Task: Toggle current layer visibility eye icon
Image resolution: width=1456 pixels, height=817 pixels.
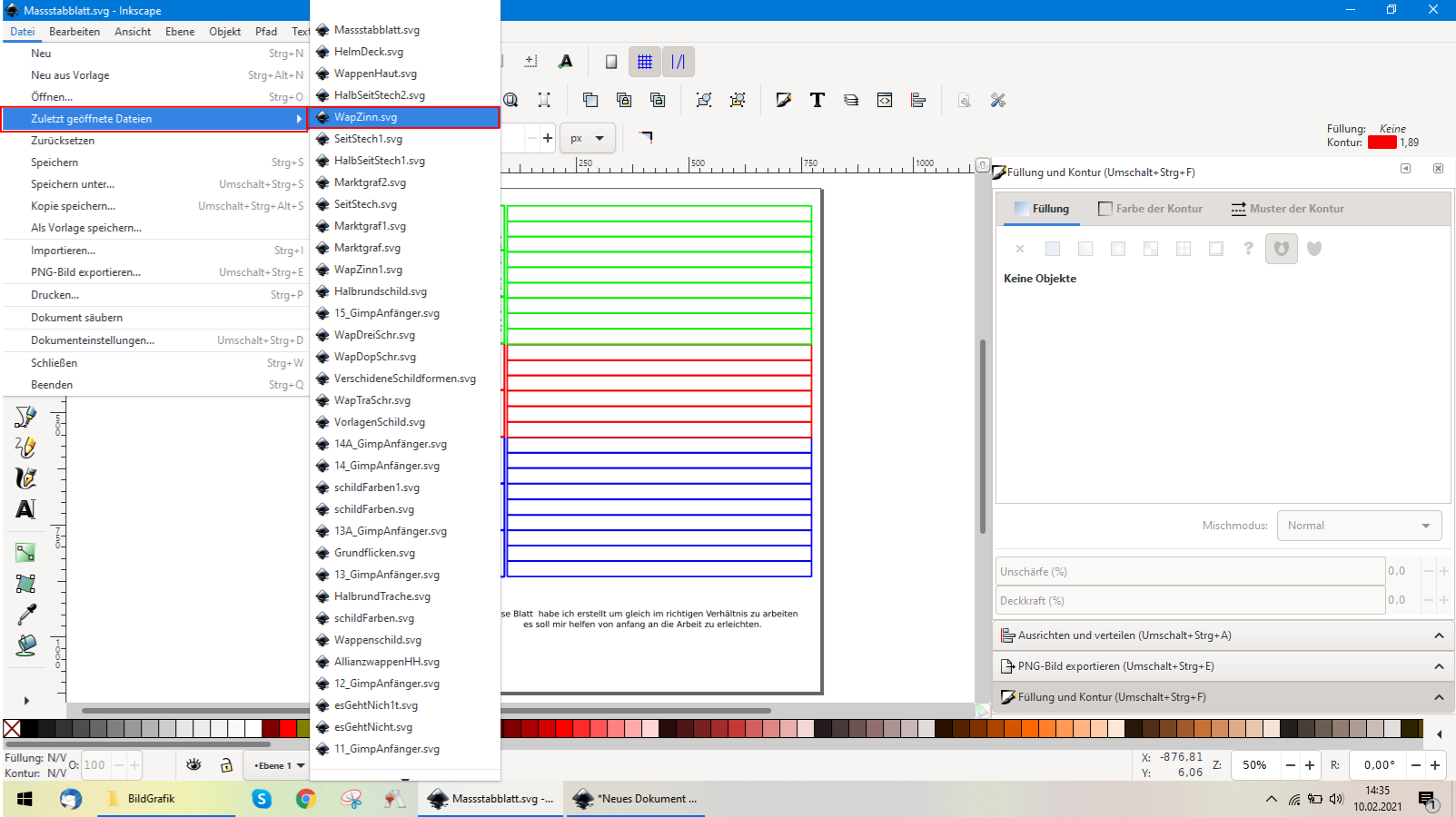Action: coord(193,765)
